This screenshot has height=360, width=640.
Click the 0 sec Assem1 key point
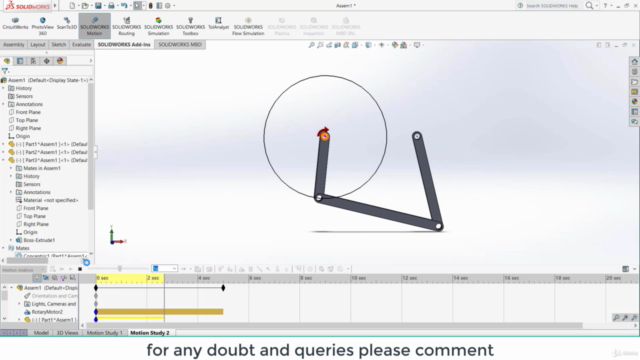96,288
